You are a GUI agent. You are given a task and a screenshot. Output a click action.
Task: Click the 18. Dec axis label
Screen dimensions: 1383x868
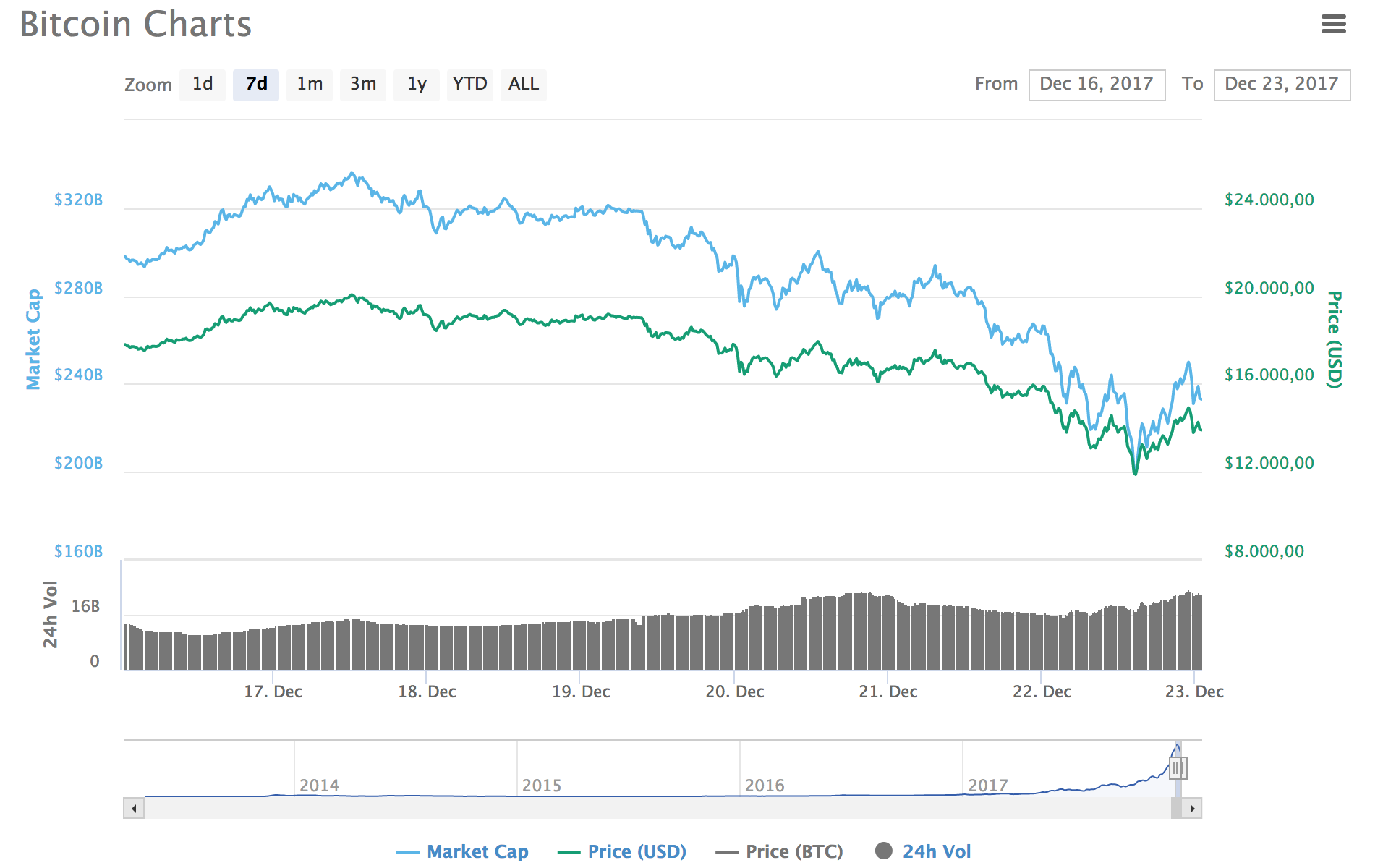coord(427,692)
